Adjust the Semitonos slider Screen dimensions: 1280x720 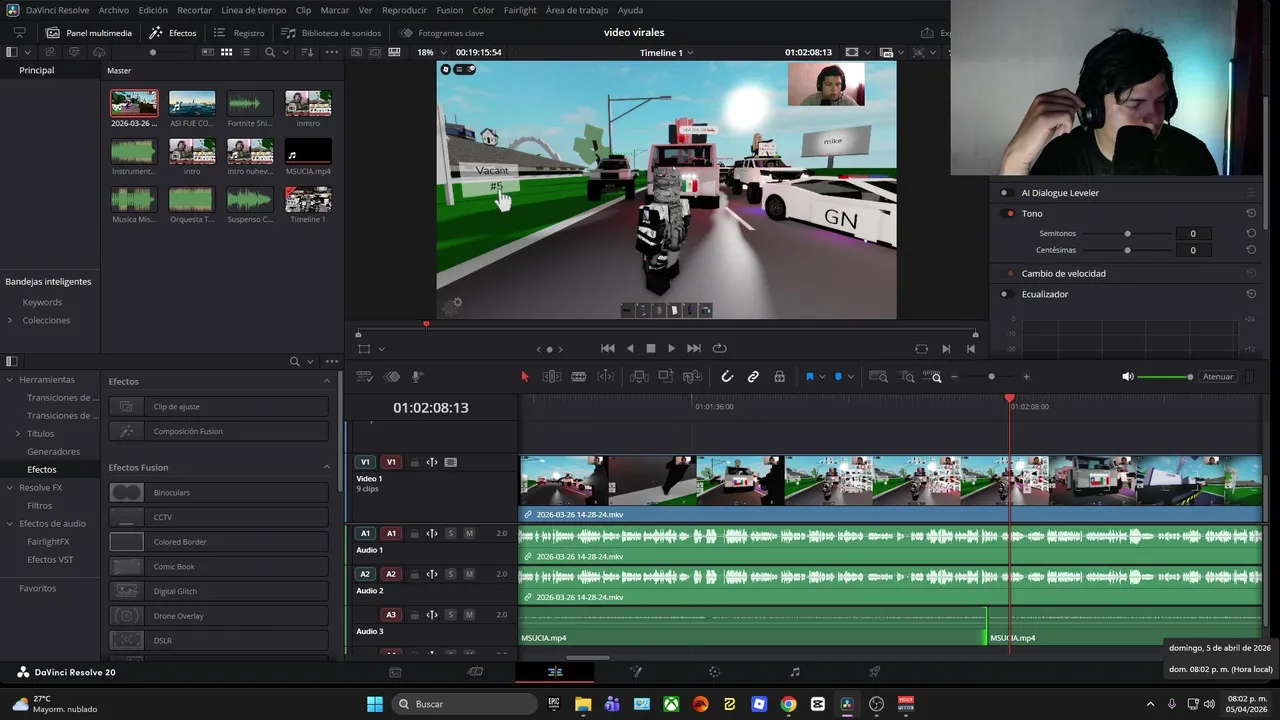coord(1127,233)
